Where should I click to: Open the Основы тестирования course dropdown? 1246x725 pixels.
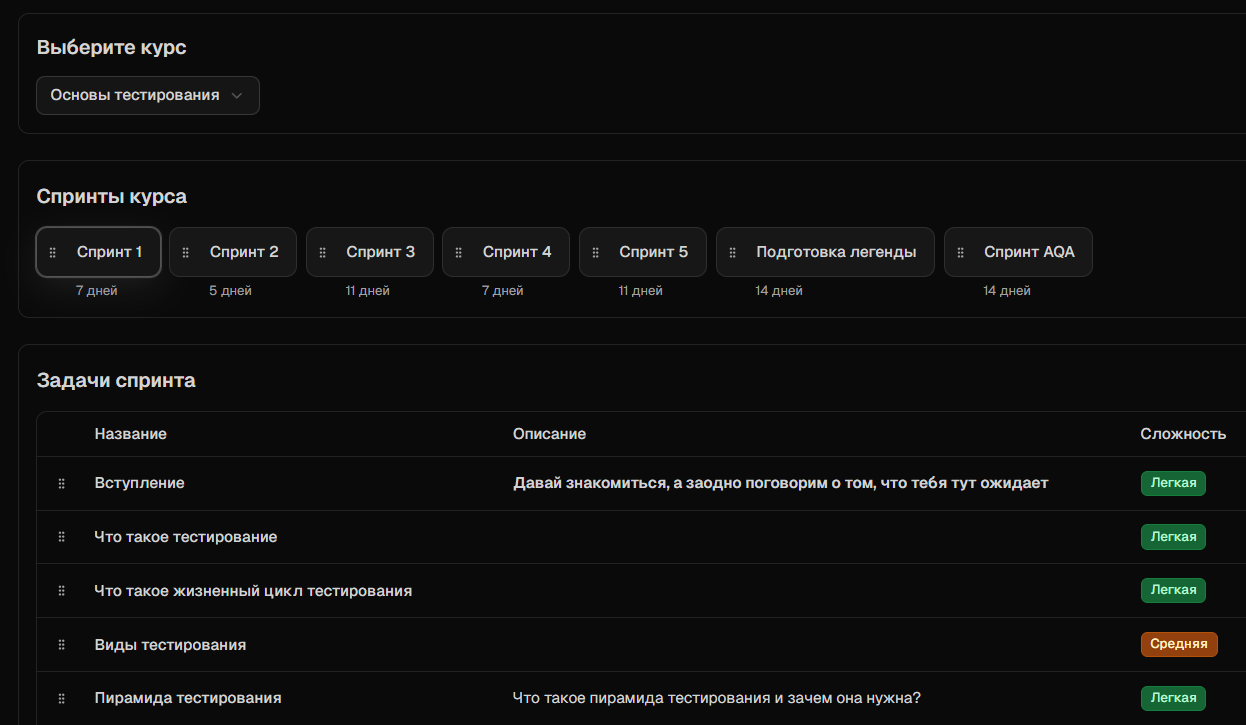pos(147,96)
